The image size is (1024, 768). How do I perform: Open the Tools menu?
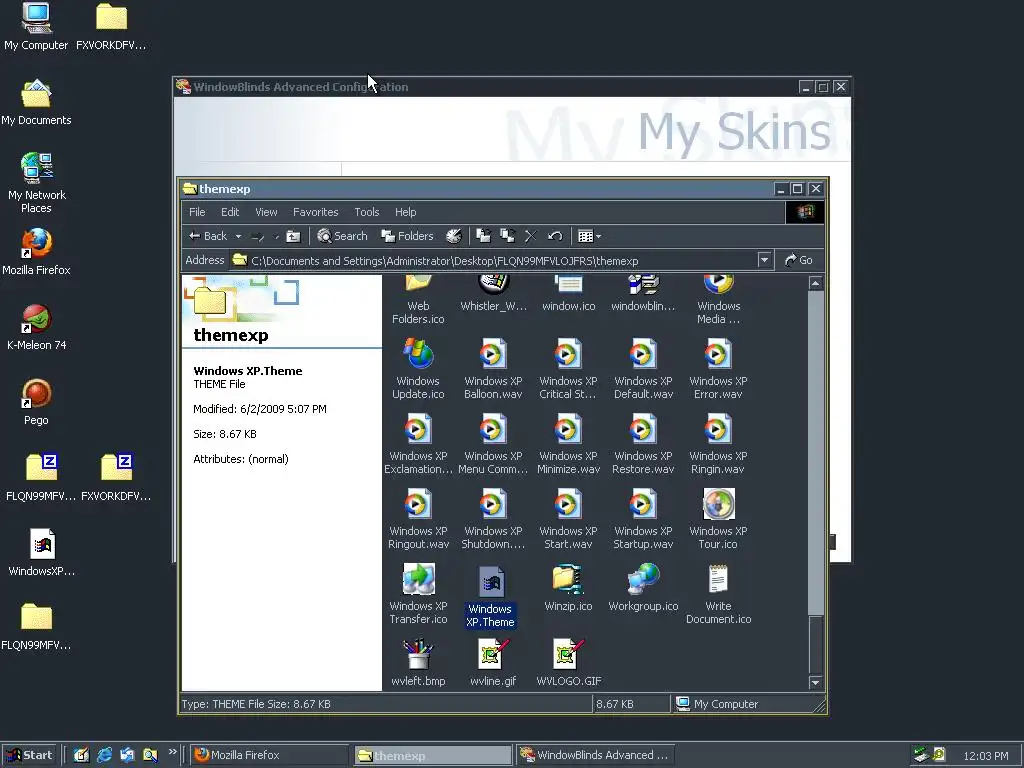point(366,212)
